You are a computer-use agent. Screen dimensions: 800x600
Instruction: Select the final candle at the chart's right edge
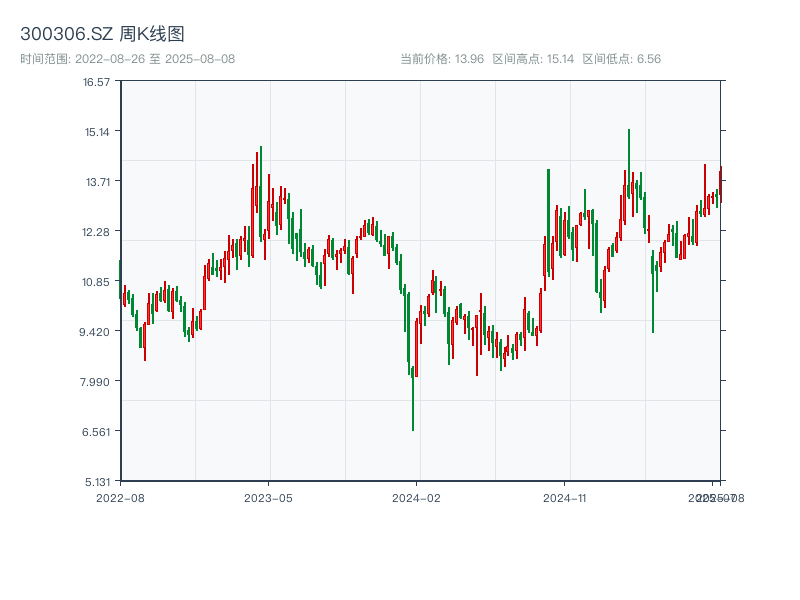[720, 185]
